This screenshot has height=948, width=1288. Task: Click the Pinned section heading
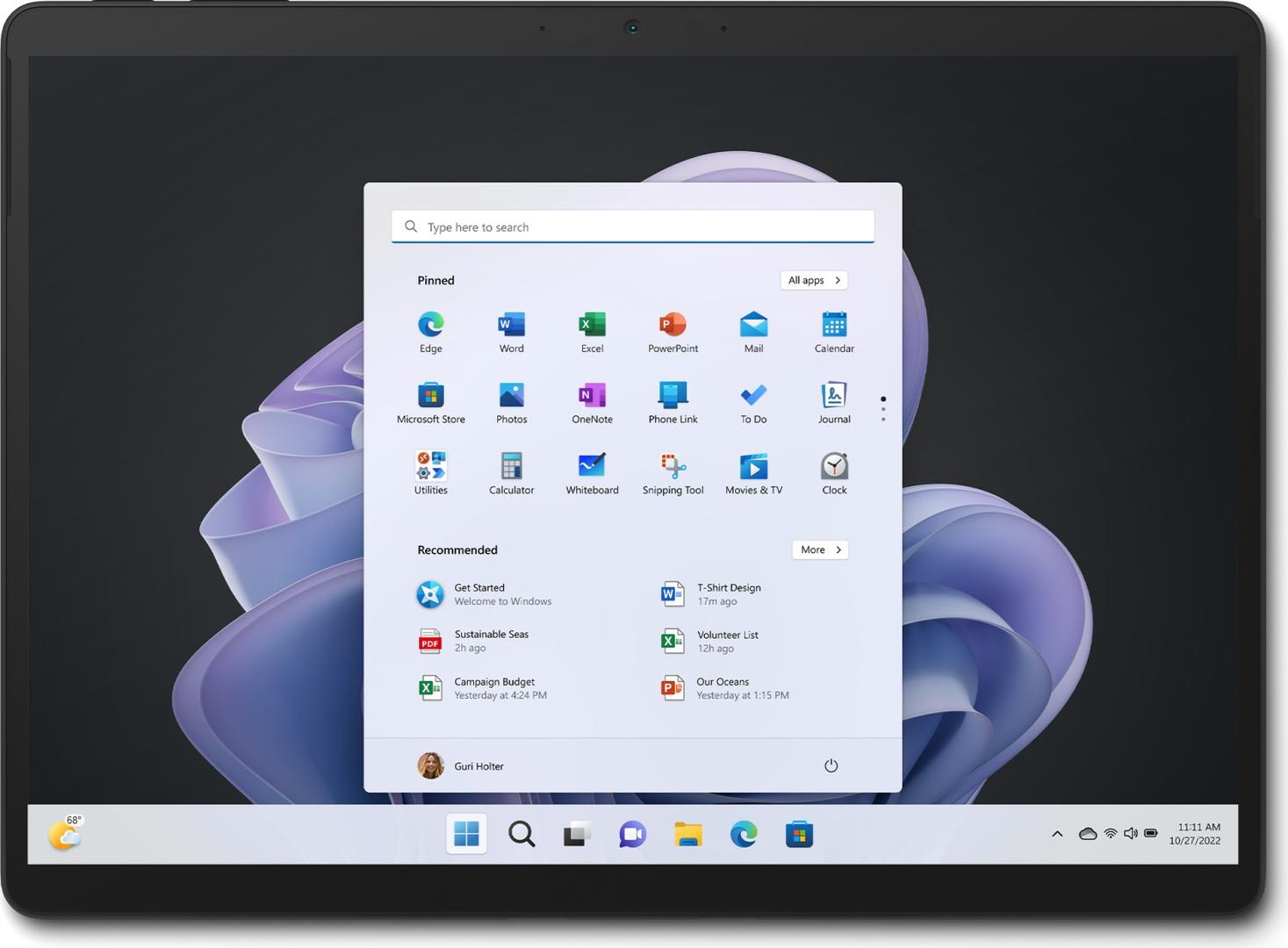[x=435, y=280]
